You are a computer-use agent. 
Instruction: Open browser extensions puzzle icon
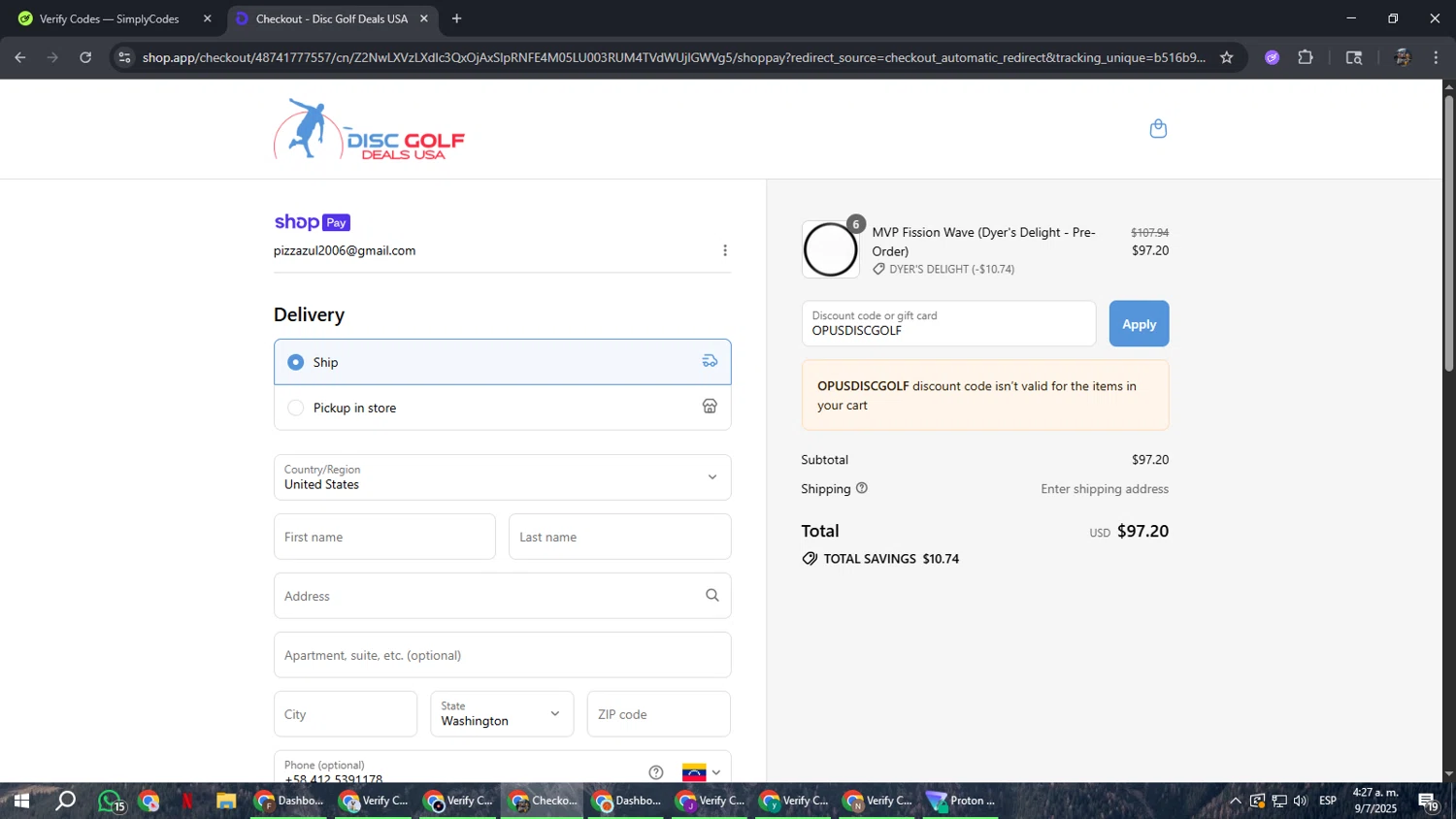point(1306,57)
